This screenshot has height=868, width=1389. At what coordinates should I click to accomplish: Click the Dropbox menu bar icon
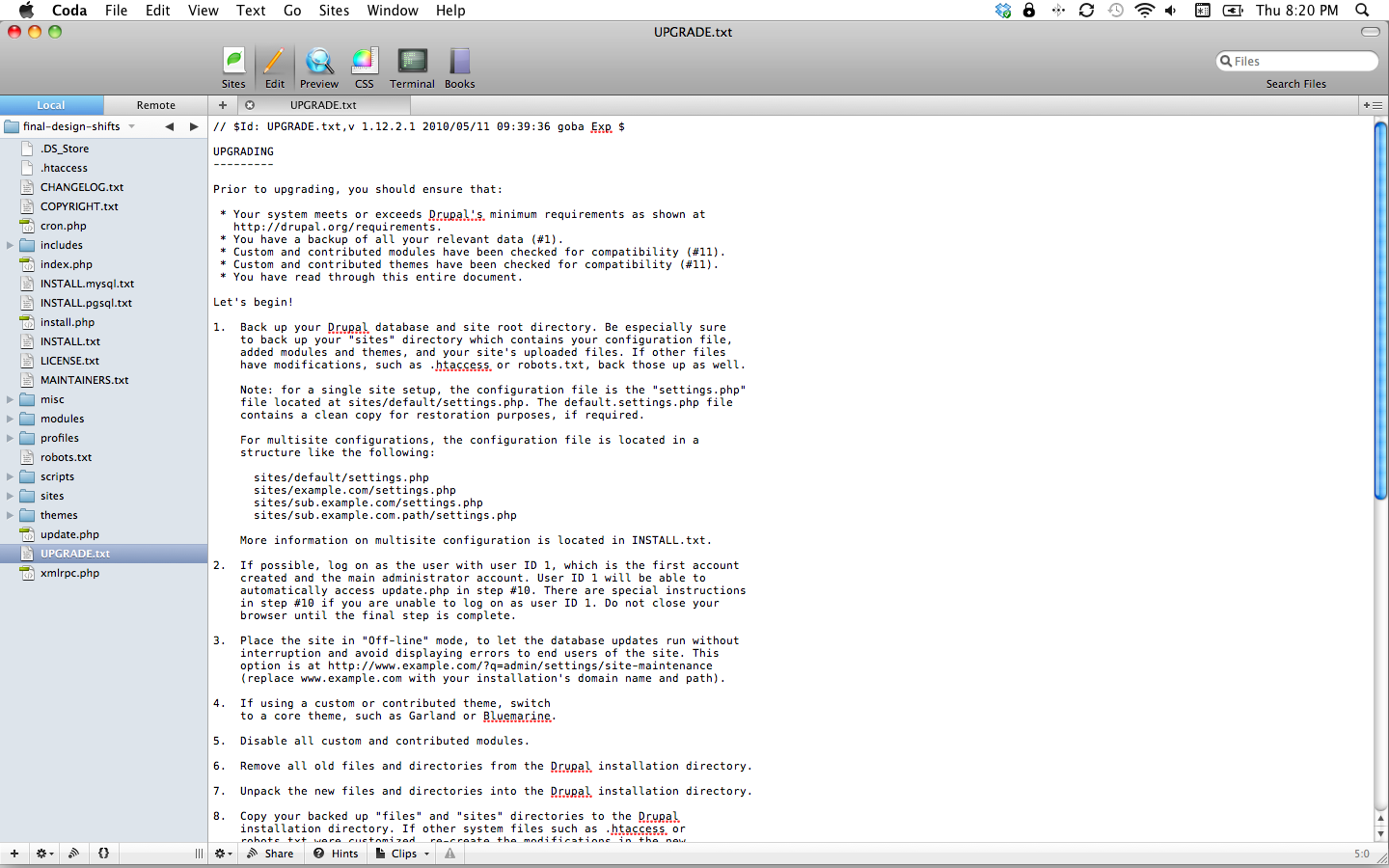[x=1003, y=11]
